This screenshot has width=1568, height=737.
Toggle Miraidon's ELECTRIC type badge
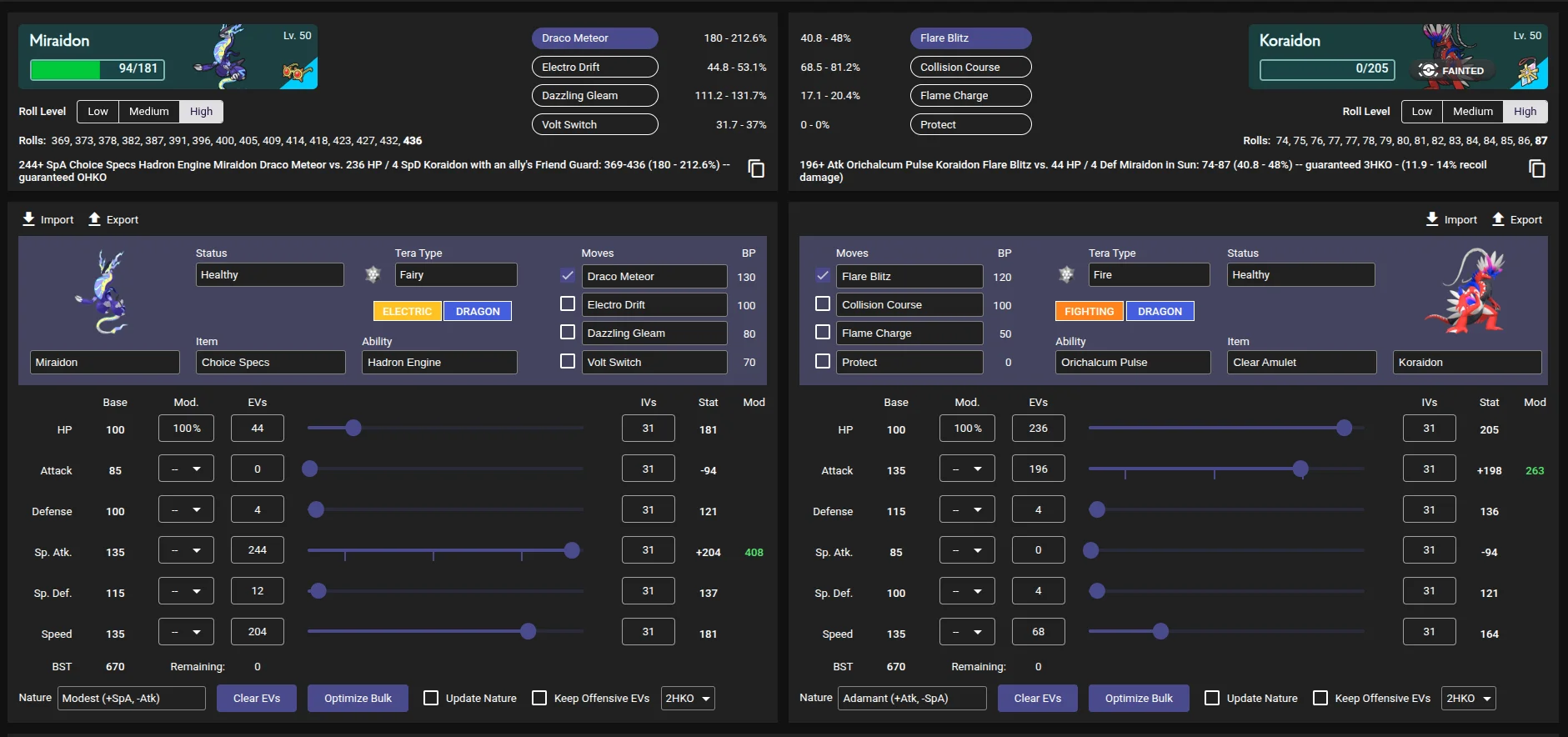coord(408,311)
